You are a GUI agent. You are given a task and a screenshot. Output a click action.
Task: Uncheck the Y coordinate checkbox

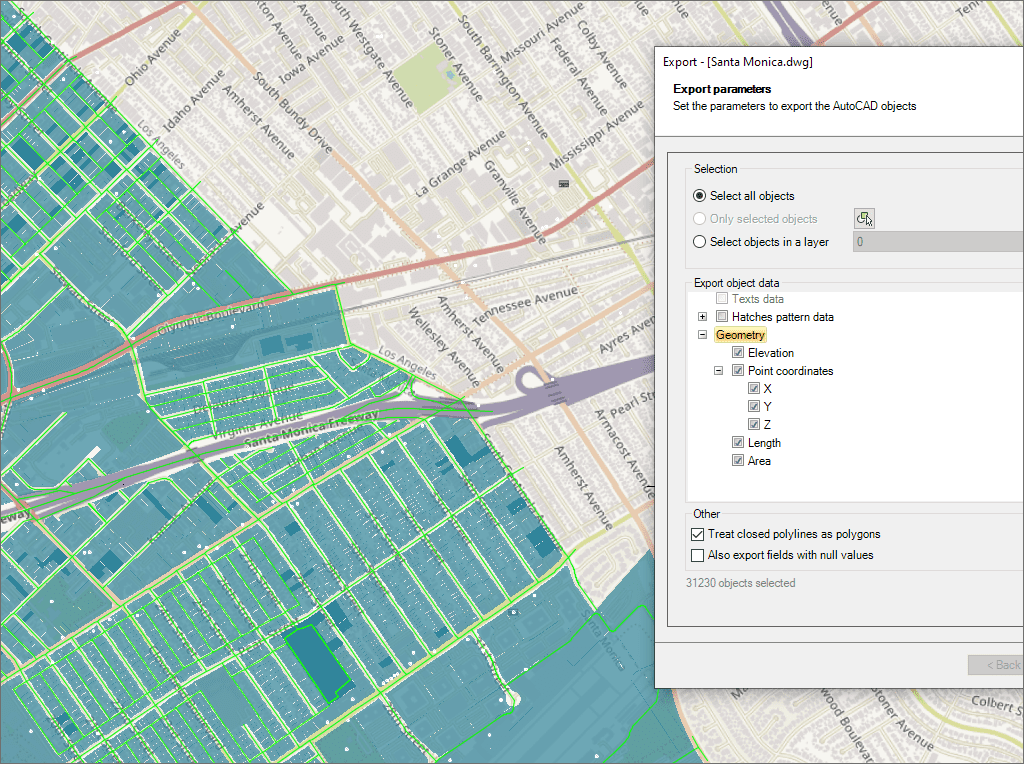tap(754, 407)
